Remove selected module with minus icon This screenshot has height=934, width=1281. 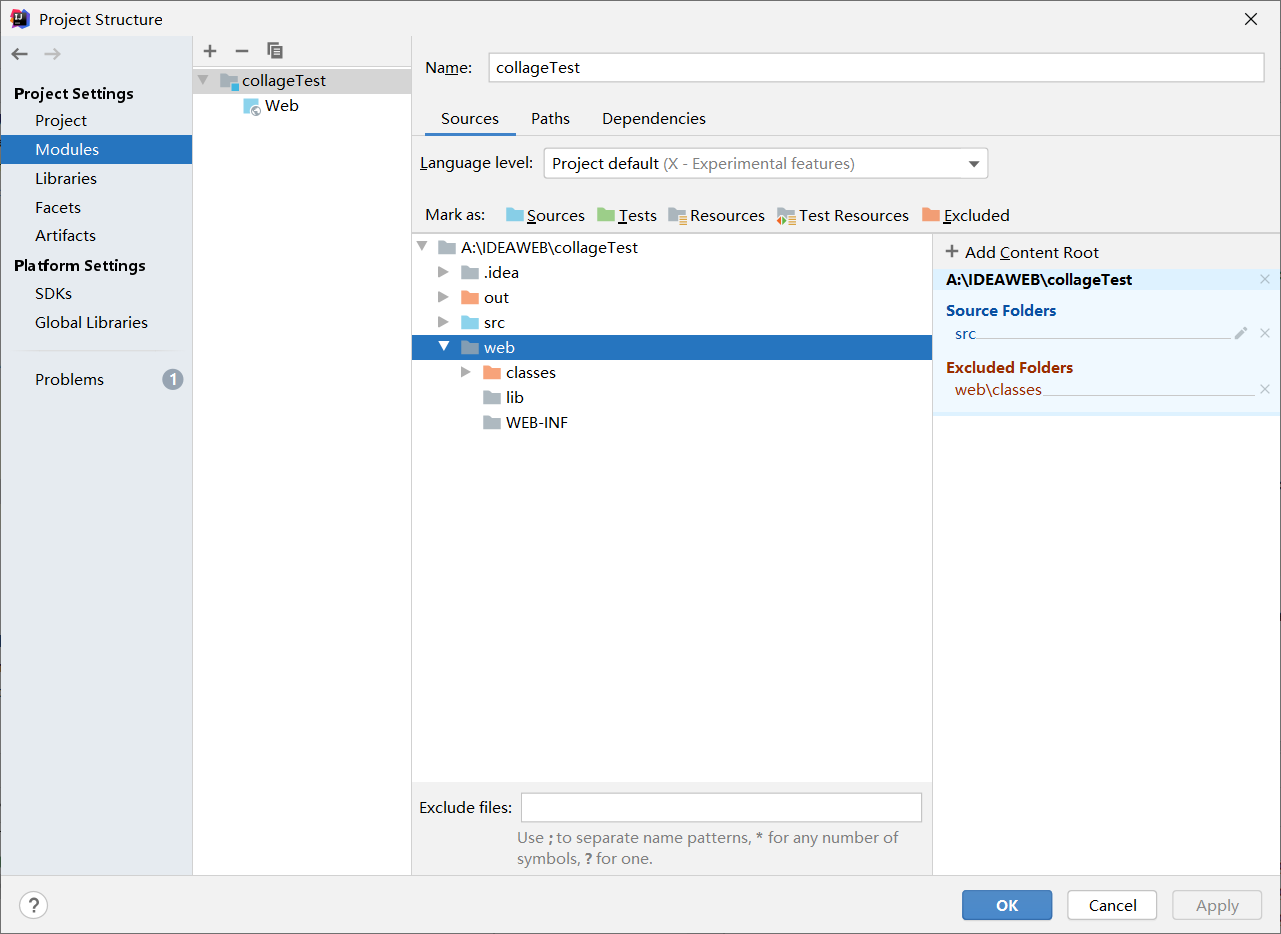click(241, 51)
